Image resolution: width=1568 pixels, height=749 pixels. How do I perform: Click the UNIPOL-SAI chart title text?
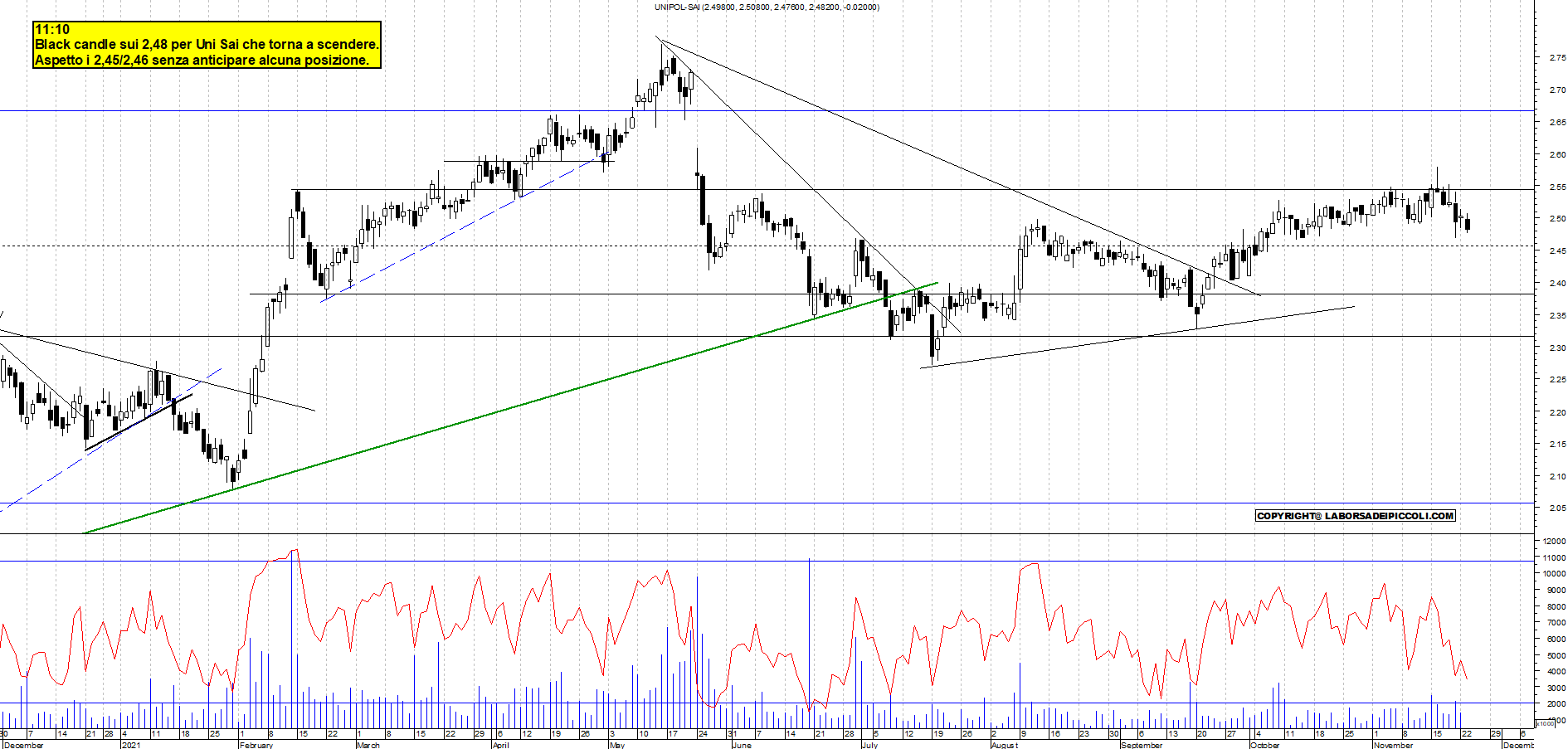(767, 7)
